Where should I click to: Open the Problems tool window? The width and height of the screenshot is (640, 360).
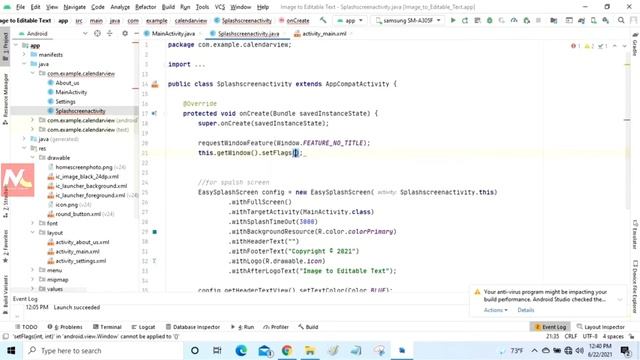[64, 327]
